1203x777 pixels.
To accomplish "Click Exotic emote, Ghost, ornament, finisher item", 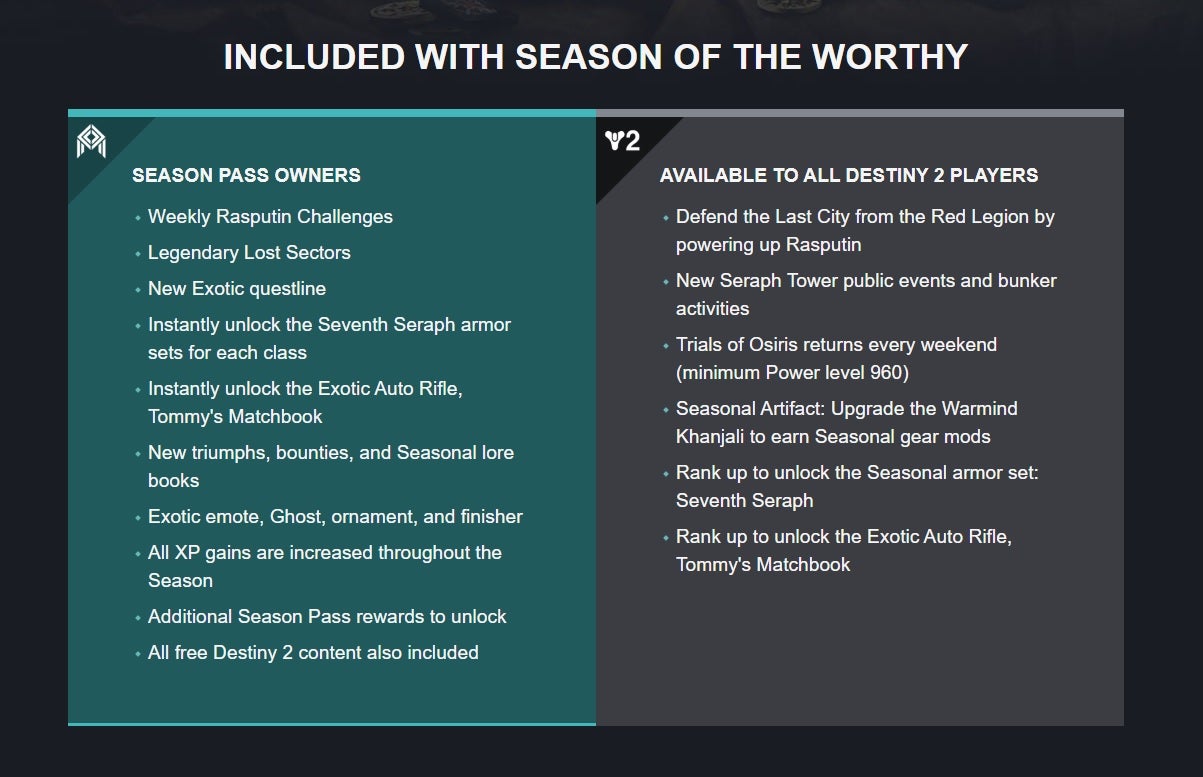I will (335, 516).
